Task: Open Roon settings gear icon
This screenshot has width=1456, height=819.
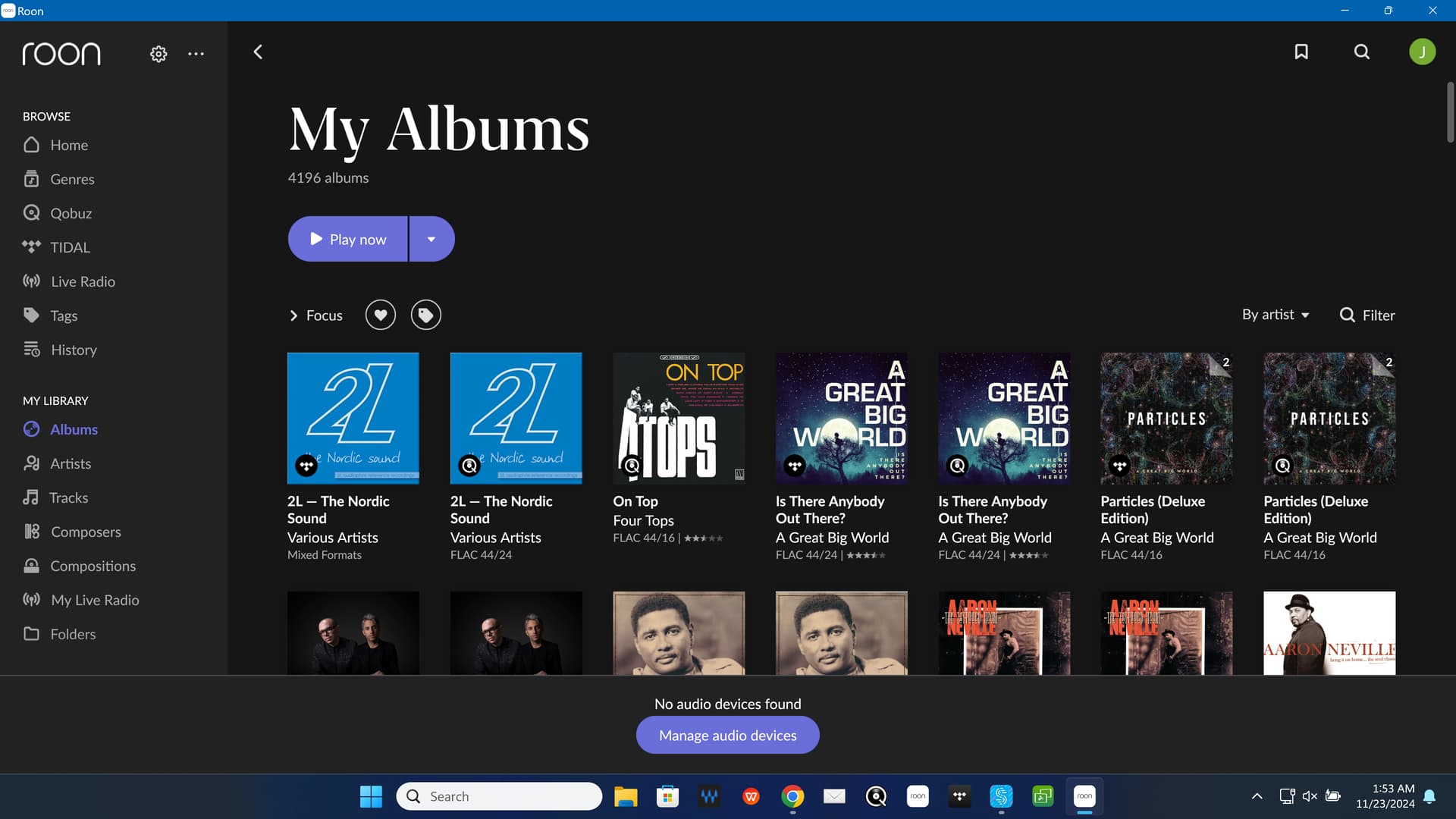Action: pyautogui.click(x=158, y=54)
